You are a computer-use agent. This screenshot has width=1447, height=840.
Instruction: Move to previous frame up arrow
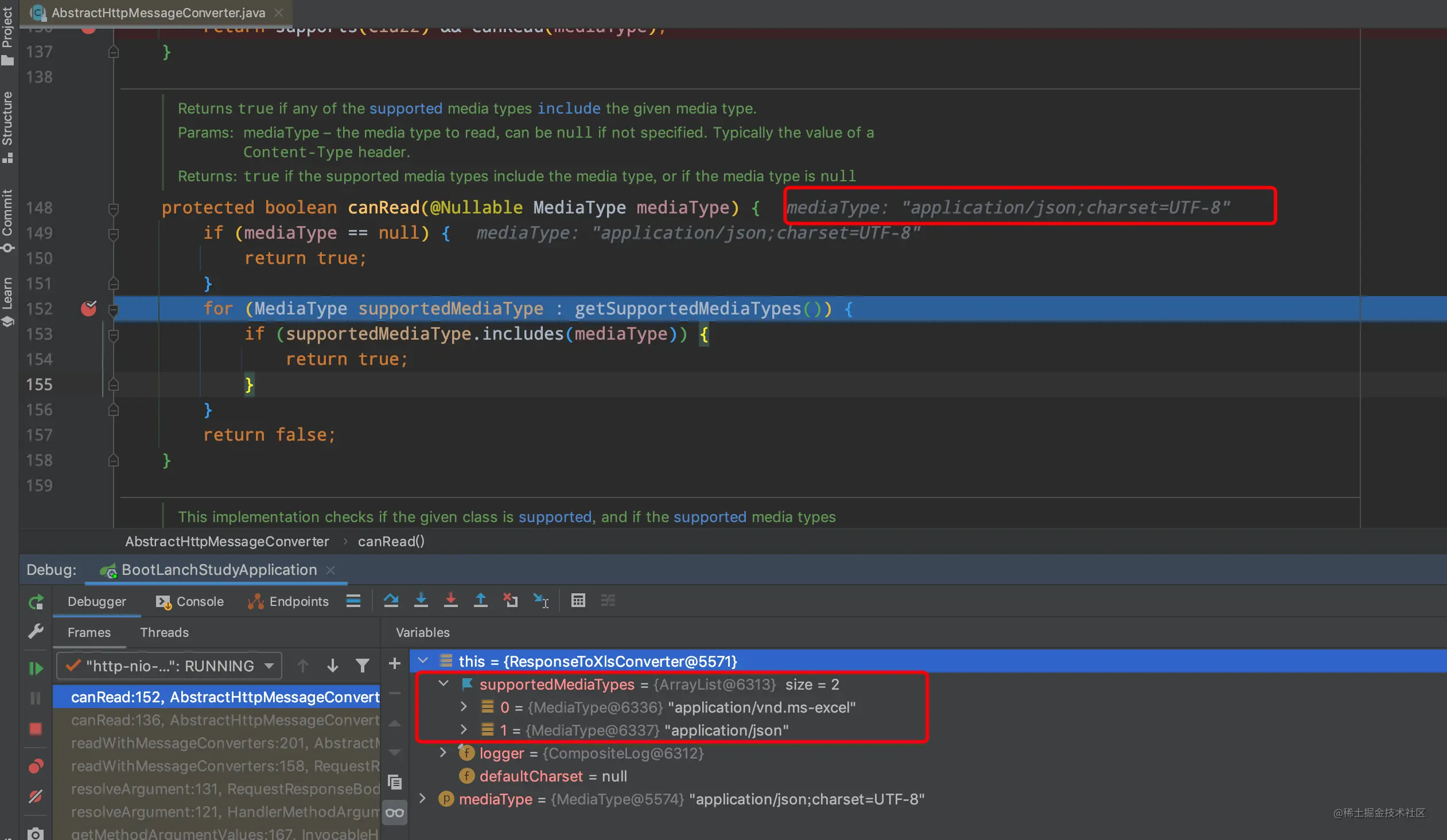[x=302, y=666]
